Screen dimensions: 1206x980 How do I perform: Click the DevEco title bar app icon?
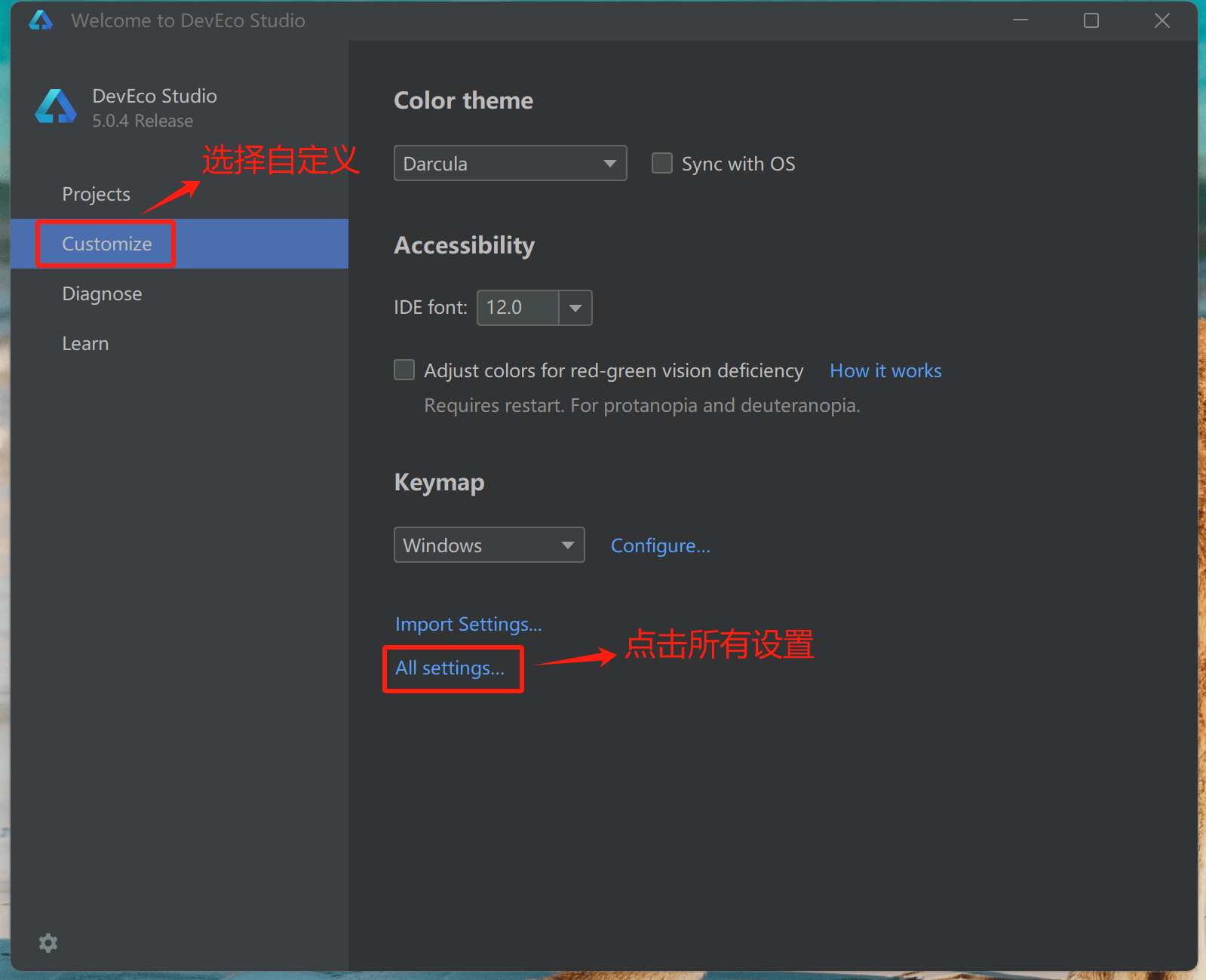41,20
